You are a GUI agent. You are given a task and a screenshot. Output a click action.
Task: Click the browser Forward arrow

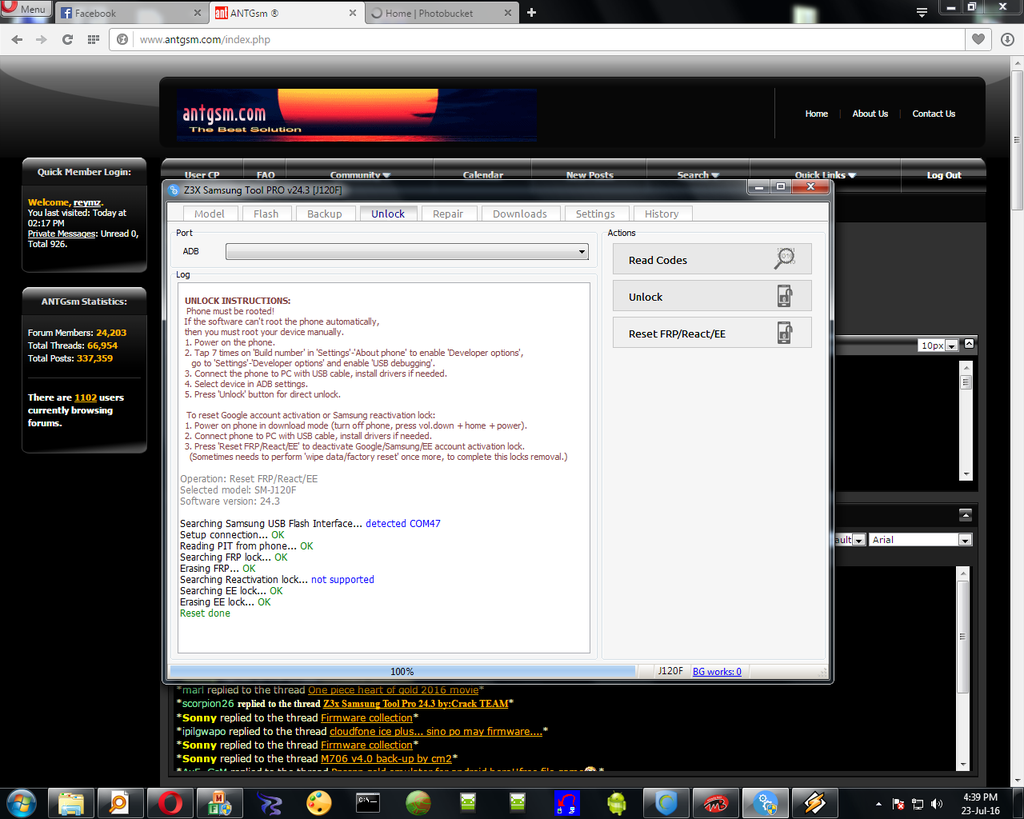point(41,40)
